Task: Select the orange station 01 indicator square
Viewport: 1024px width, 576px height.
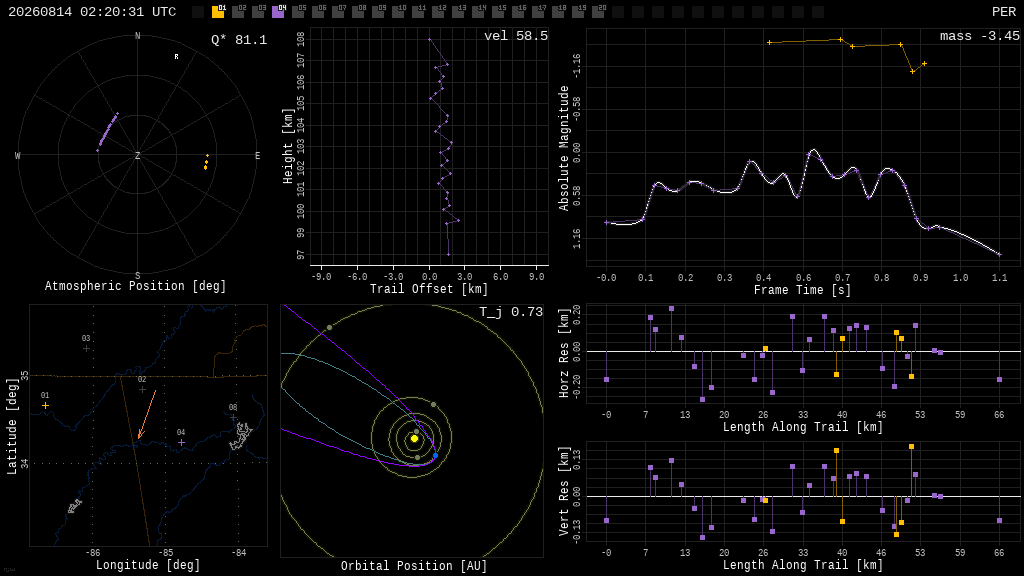Action: click(218, 12)
